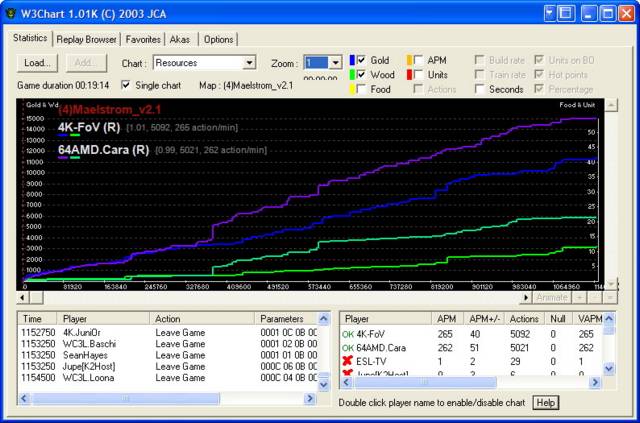Click chart horizontal scrollbar right arrow
The height and width of the screenshot is (423, 640).
point(526,298)
